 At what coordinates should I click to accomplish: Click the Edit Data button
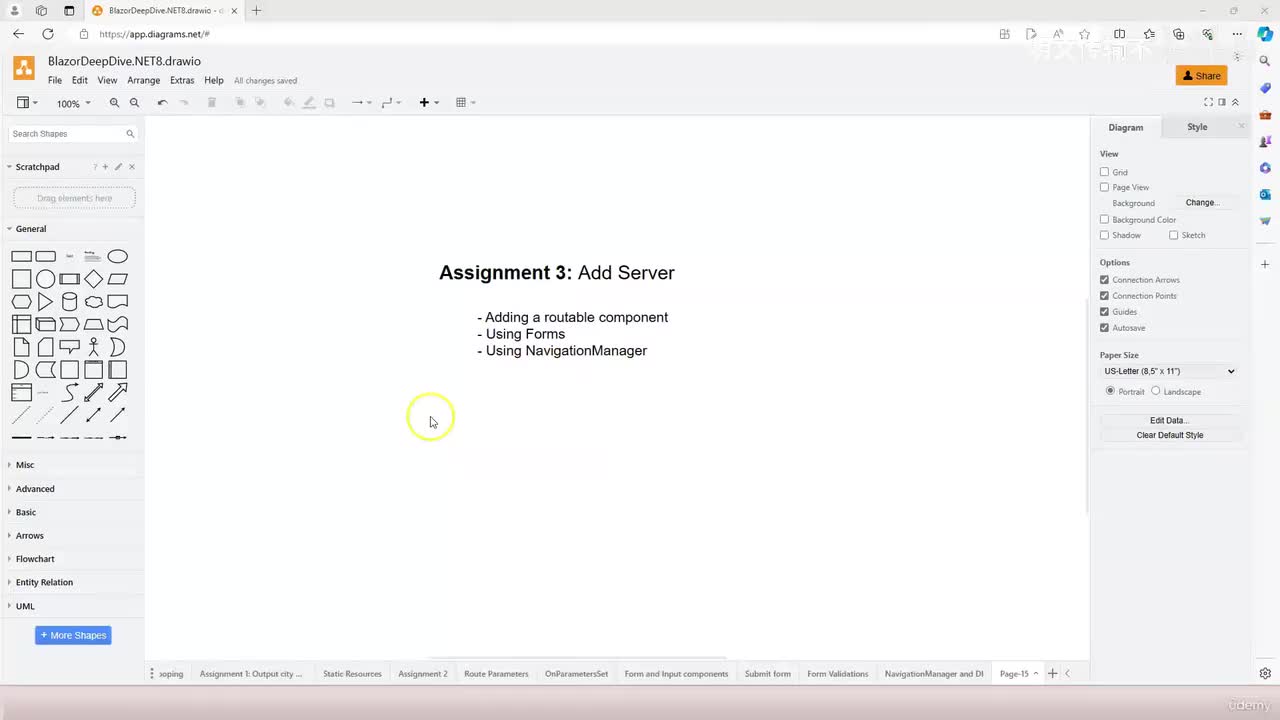[x=1169, y=421]
